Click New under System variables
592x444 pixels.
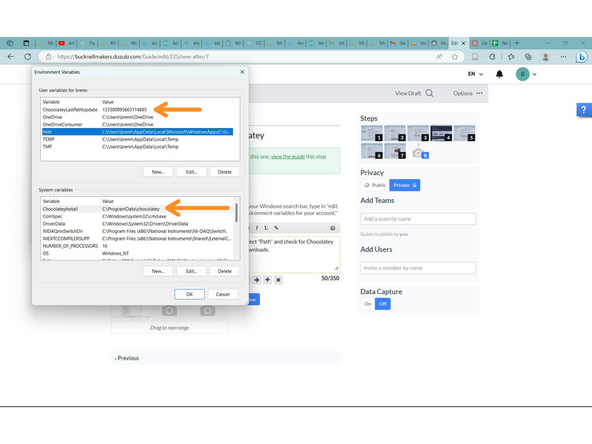pos(158,271)
